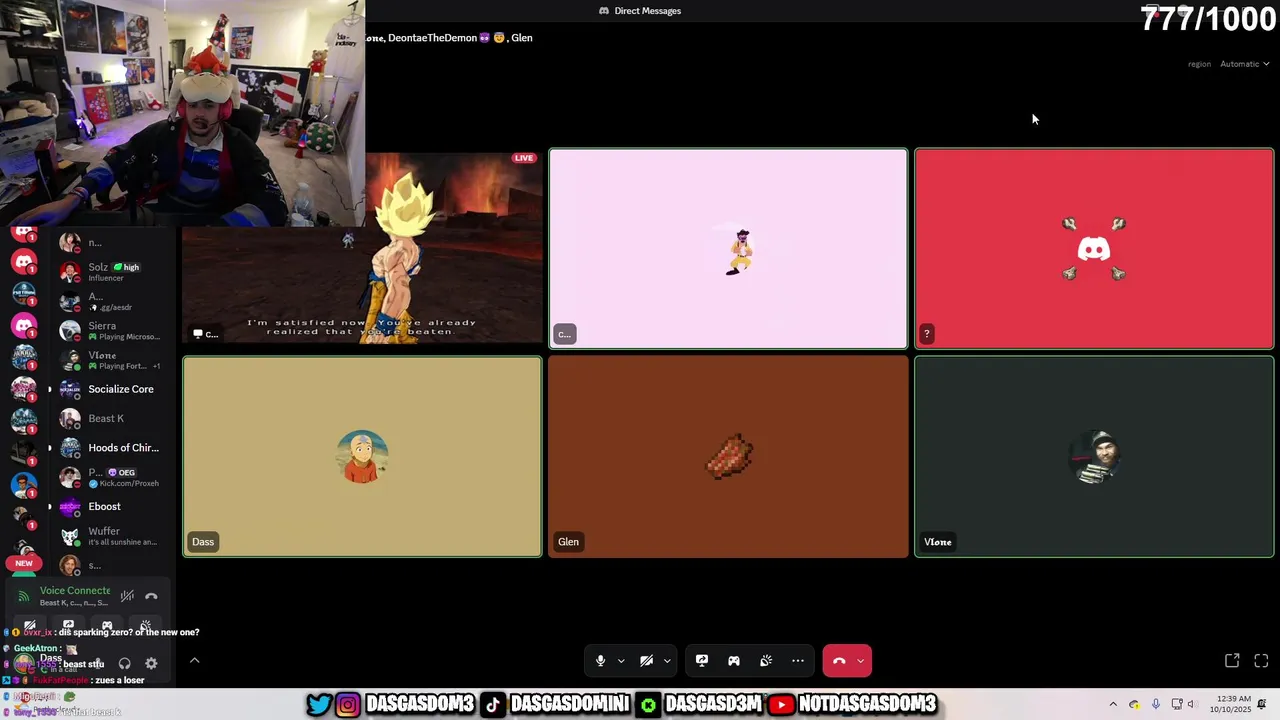
Task: Show hidden system tray icons
Action: (x=1113, y=704)
